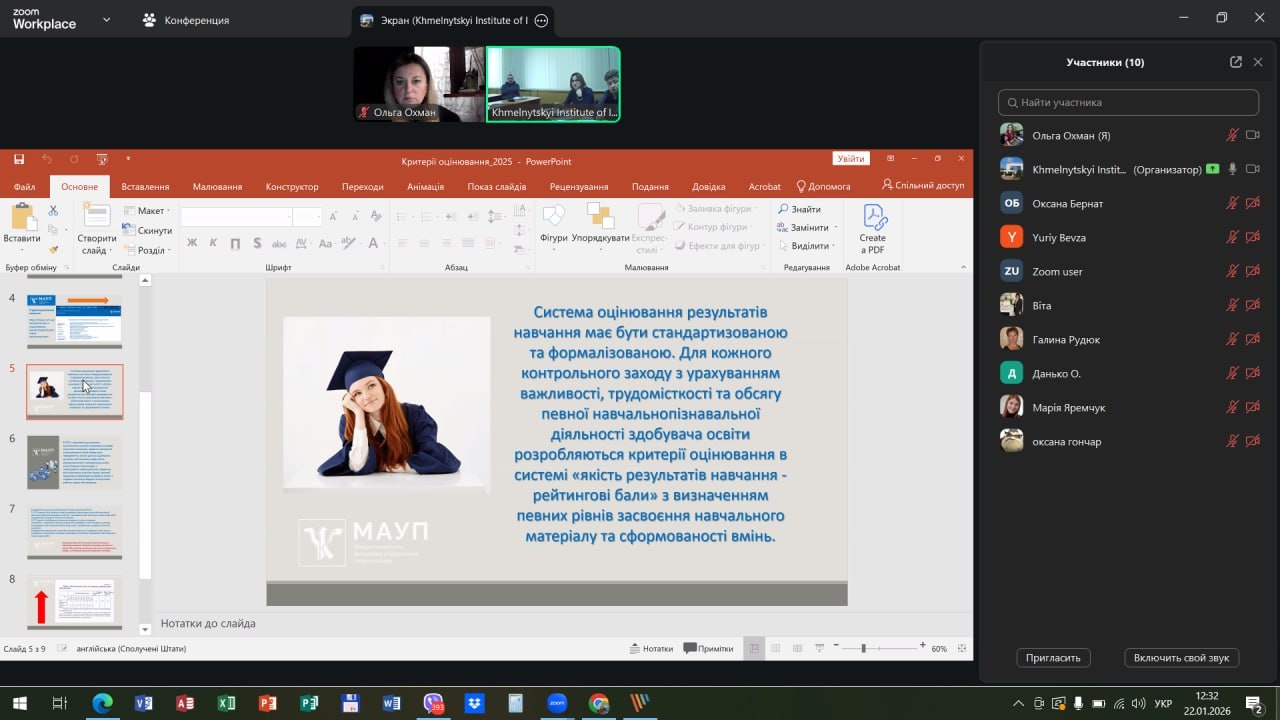Expand the Zoom Workplace logo dropdown arrow
This screenshot has height=720, width=1280.
point(107,19)
